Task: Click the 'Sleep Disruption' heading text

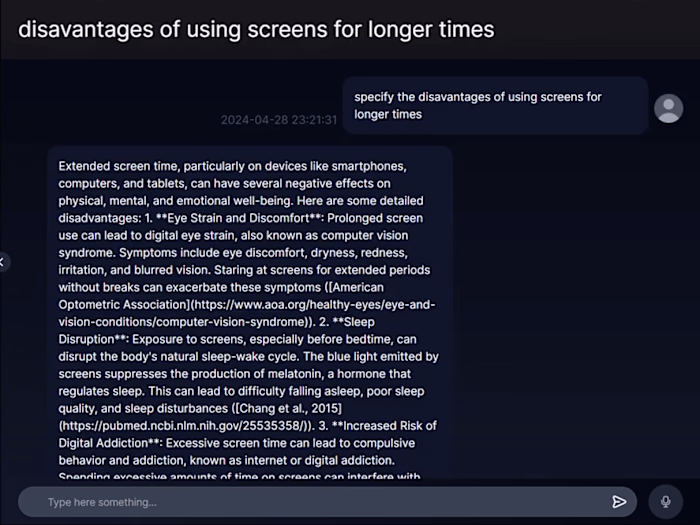Action: click(217, 330)
